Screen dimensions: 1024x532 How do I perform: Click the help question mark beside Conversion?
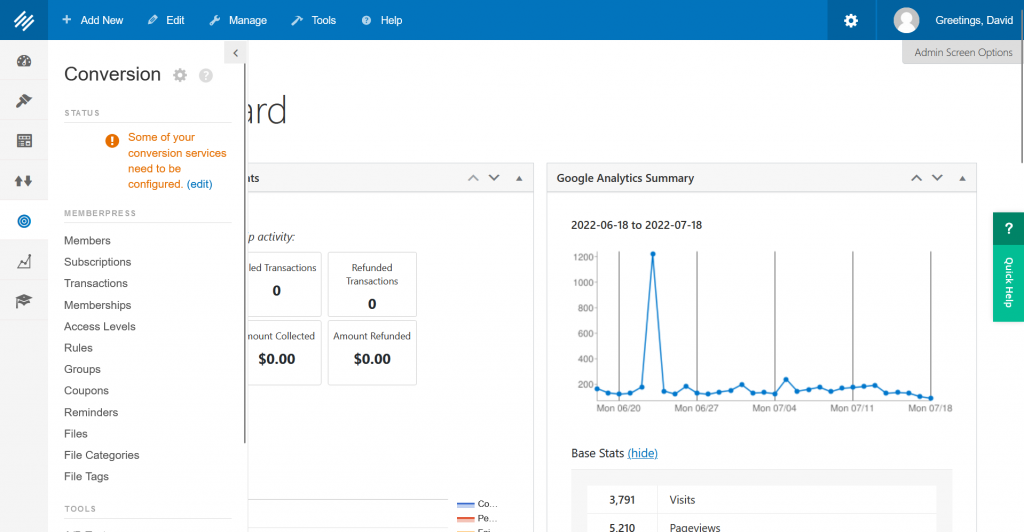(206, 75)
